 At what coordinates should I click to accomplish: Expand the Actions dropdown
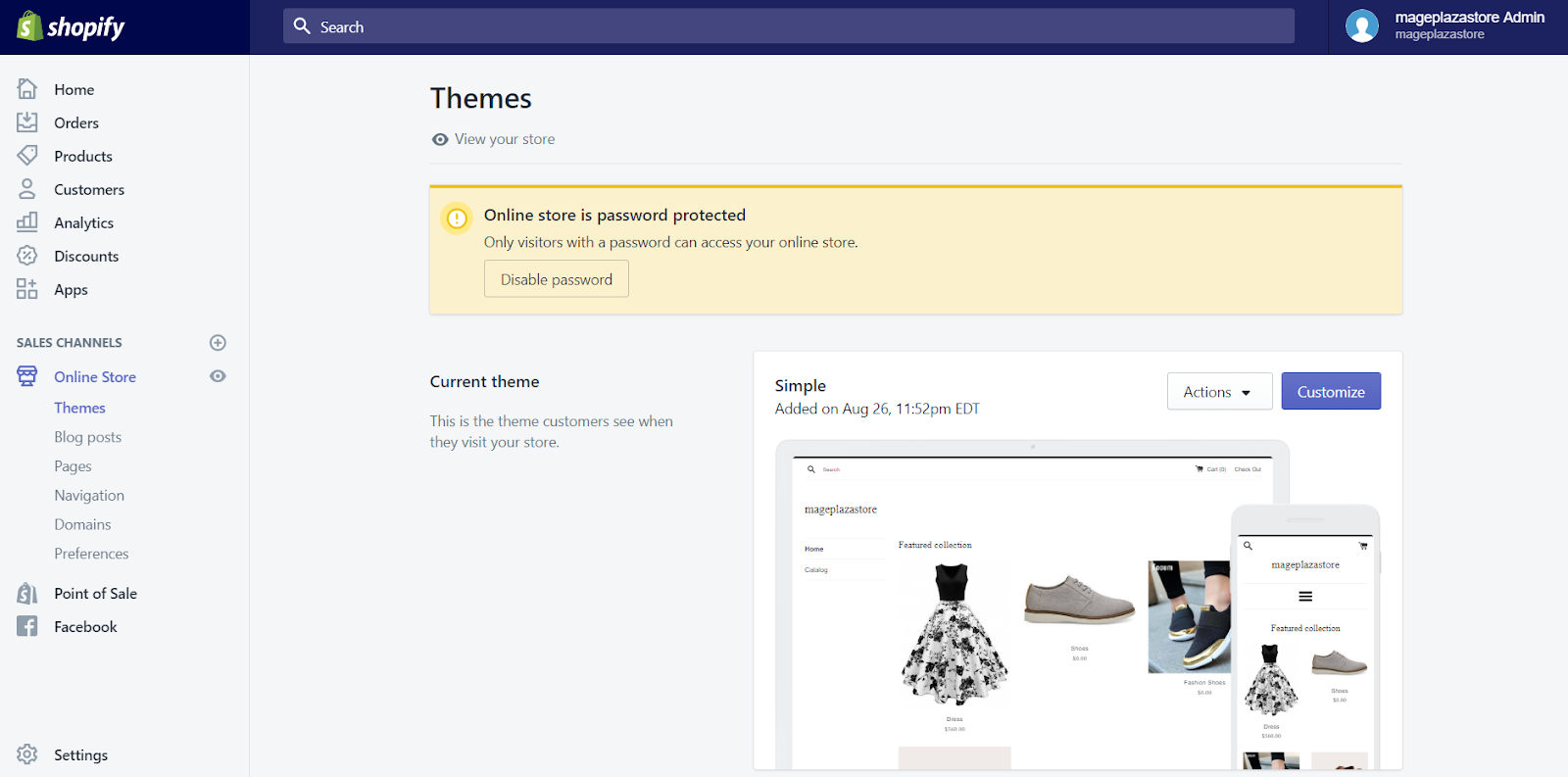[1219, 392]
